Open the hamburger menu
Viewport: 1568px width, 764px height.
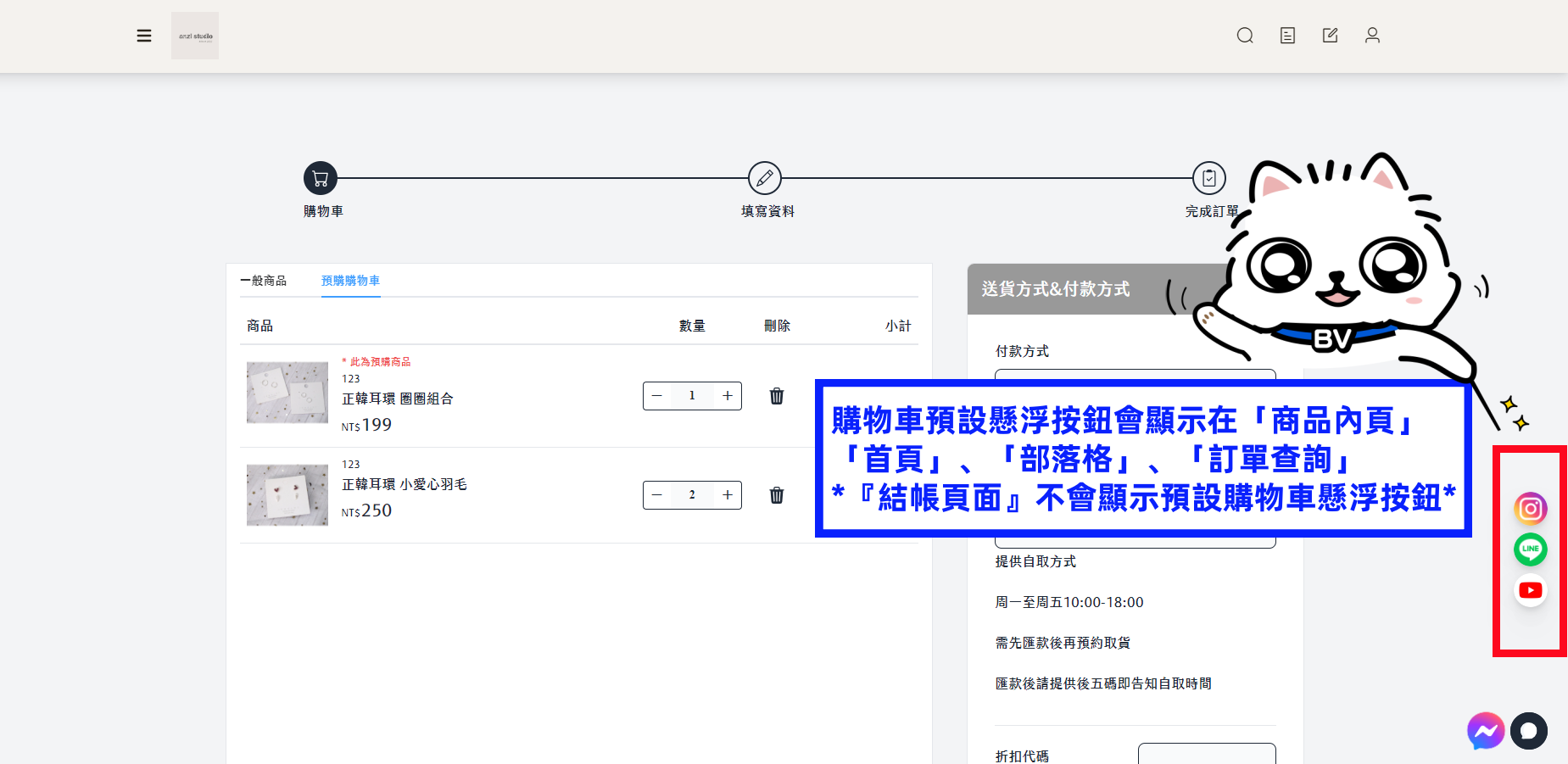144,36
